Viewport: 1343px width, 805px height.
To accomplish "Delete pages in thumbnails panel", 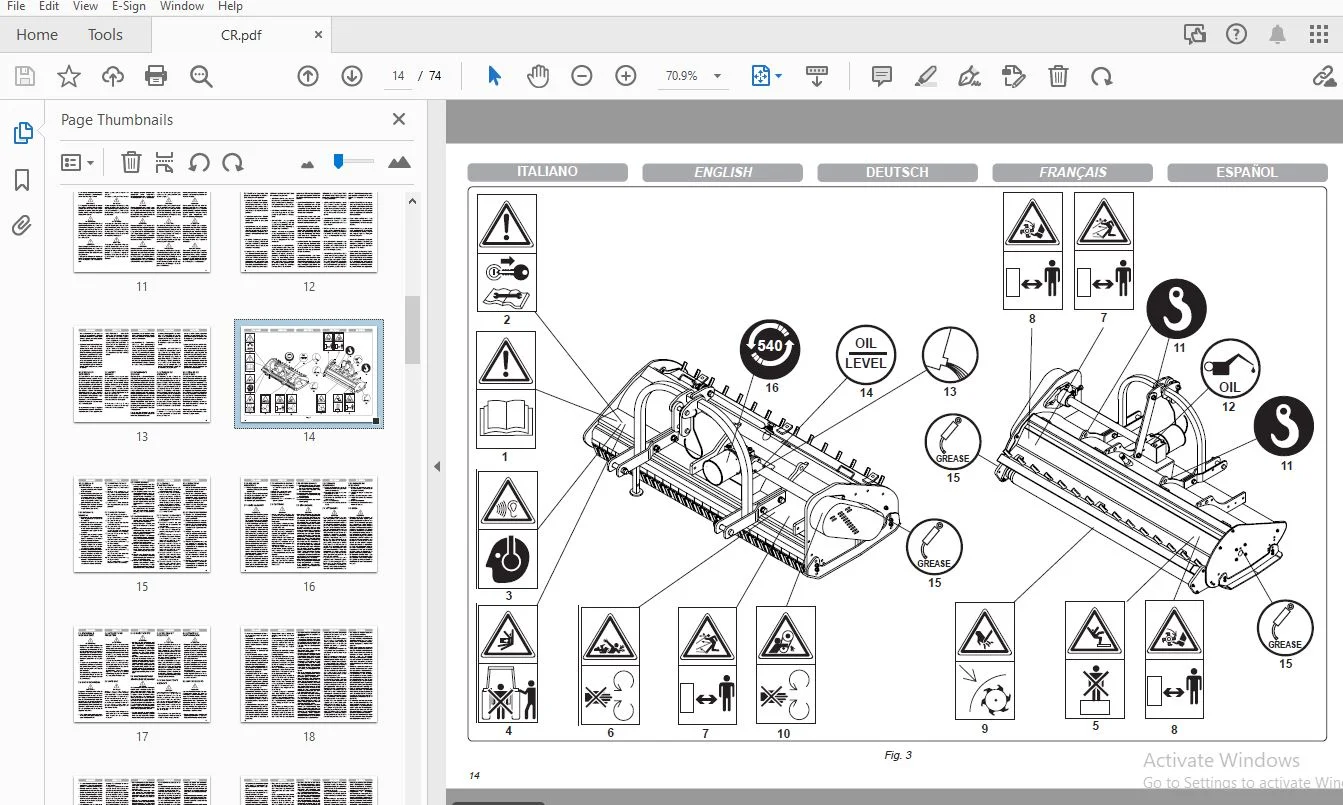I will (131, 162).
